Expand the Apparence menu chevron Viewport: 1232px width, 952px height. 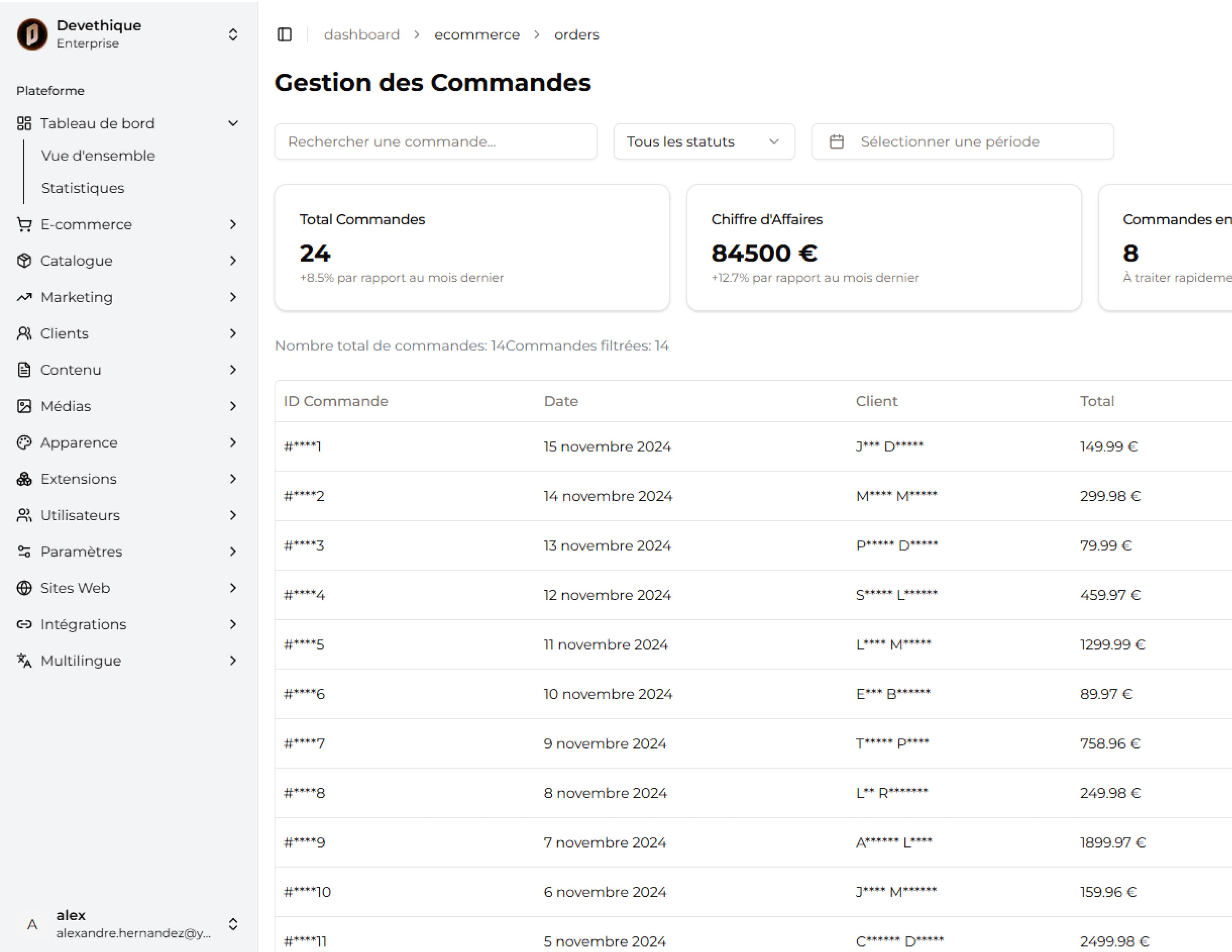tap(232, 443)
